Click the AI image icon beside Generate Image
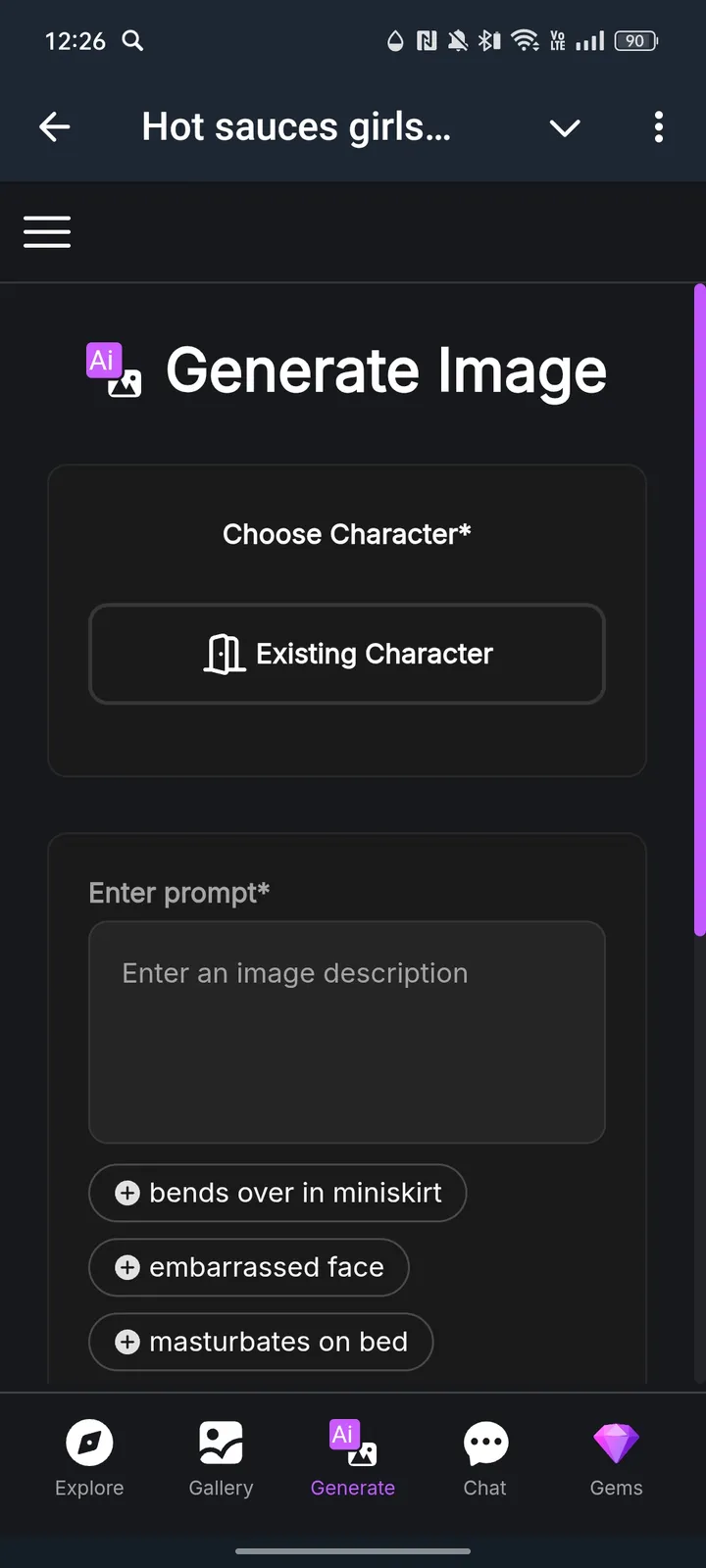This screenshot has height=1568, width=706. (114, 370)
